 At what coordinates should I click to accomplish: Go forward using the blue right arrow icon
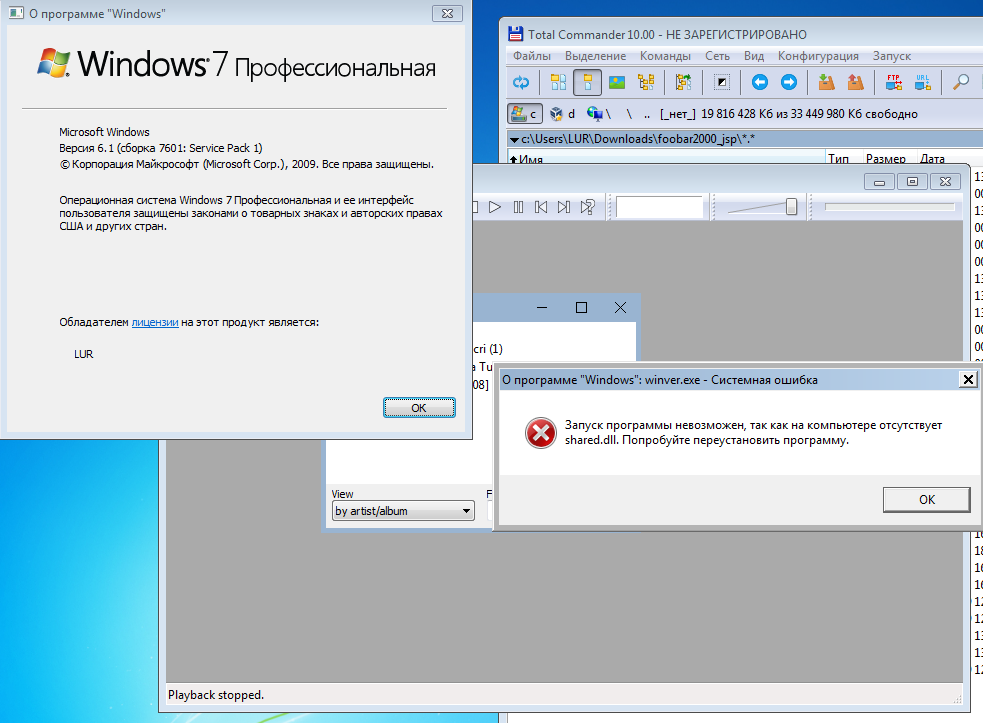point(789,82)
